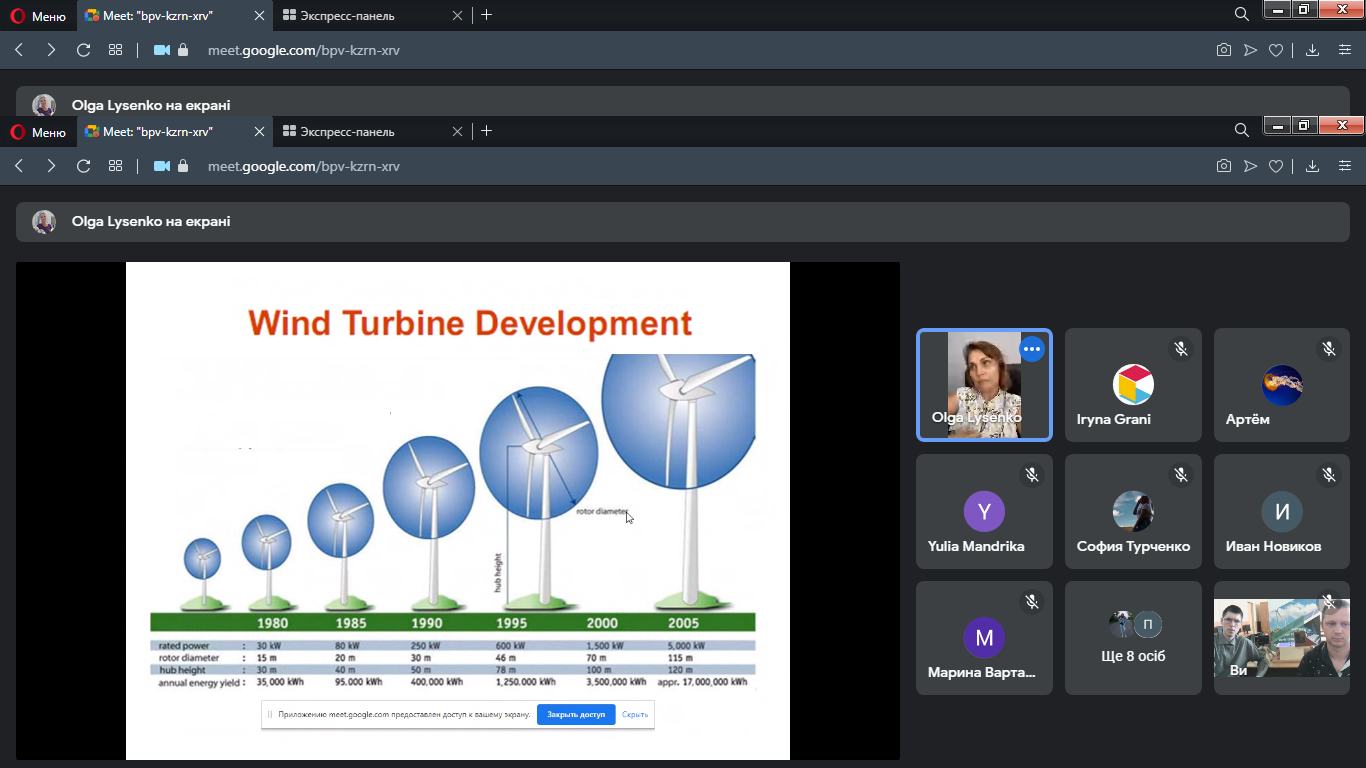Click the topmost snapshot camera icon
This screenshot has width=1366, height=768.
1223,50
